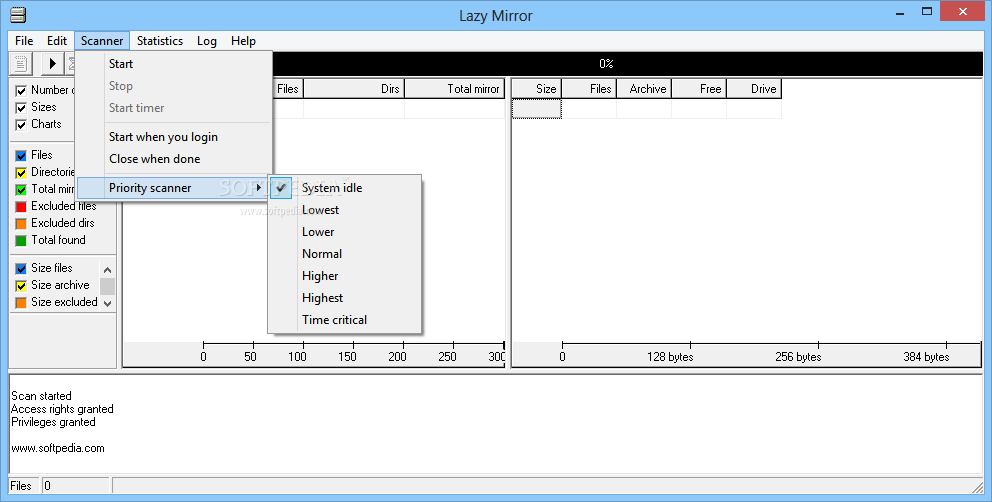The image size is (992, 502).
Task: Open the Edit menu
Action: 57,41
